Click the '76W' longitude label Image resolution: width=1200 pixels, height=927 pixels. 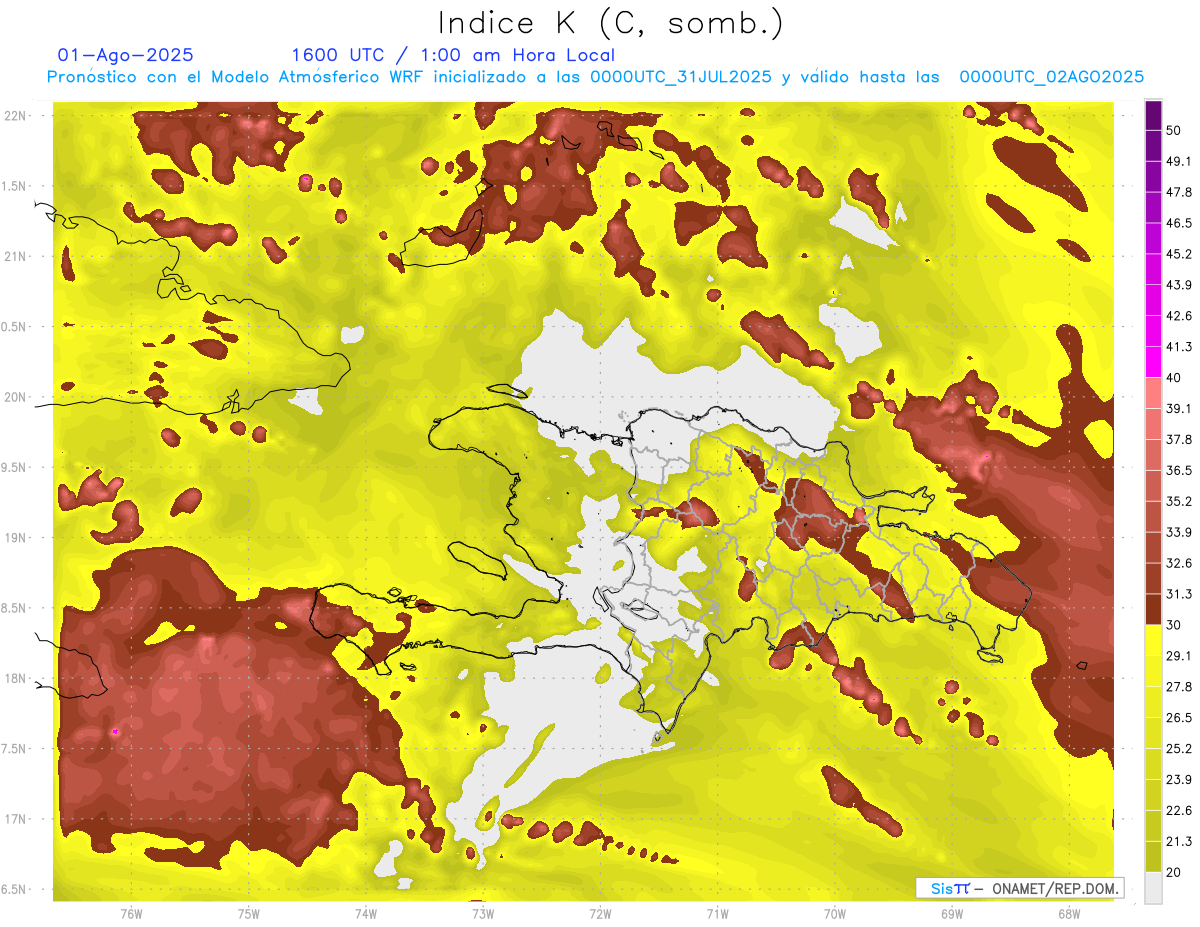pos(131,914)
